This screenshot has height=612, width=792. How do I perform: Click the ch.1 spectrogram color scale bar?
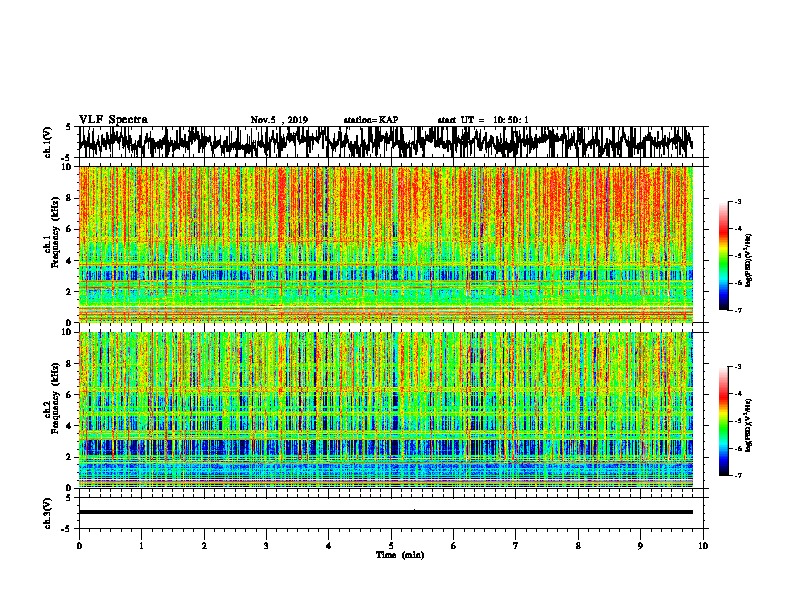pyautogui.click(x=723, y=256)
